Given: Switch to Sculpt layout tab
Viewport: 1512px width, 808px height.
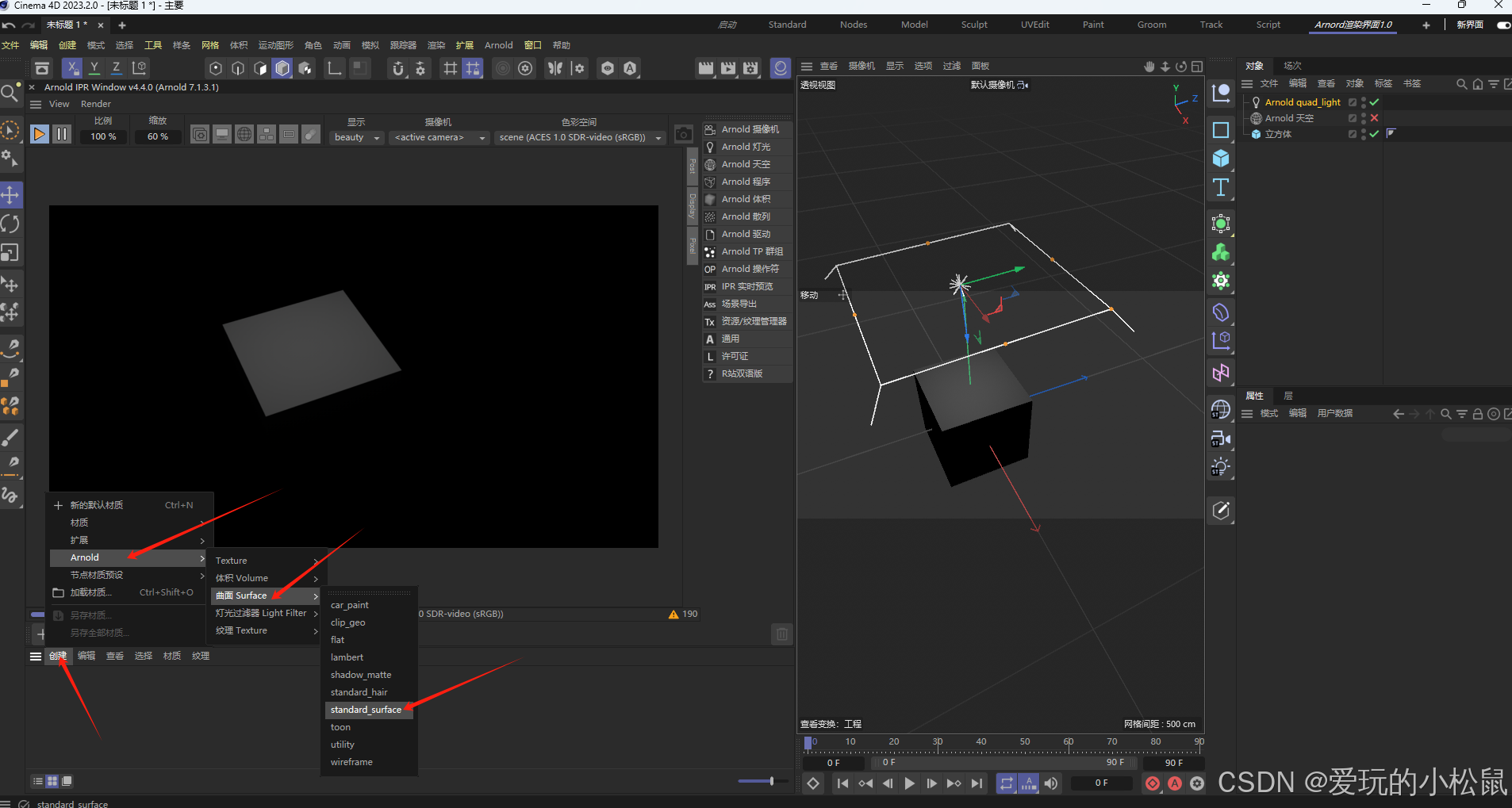Looking at the screenshot, I should pyautogui.click(x=974, y=25).
